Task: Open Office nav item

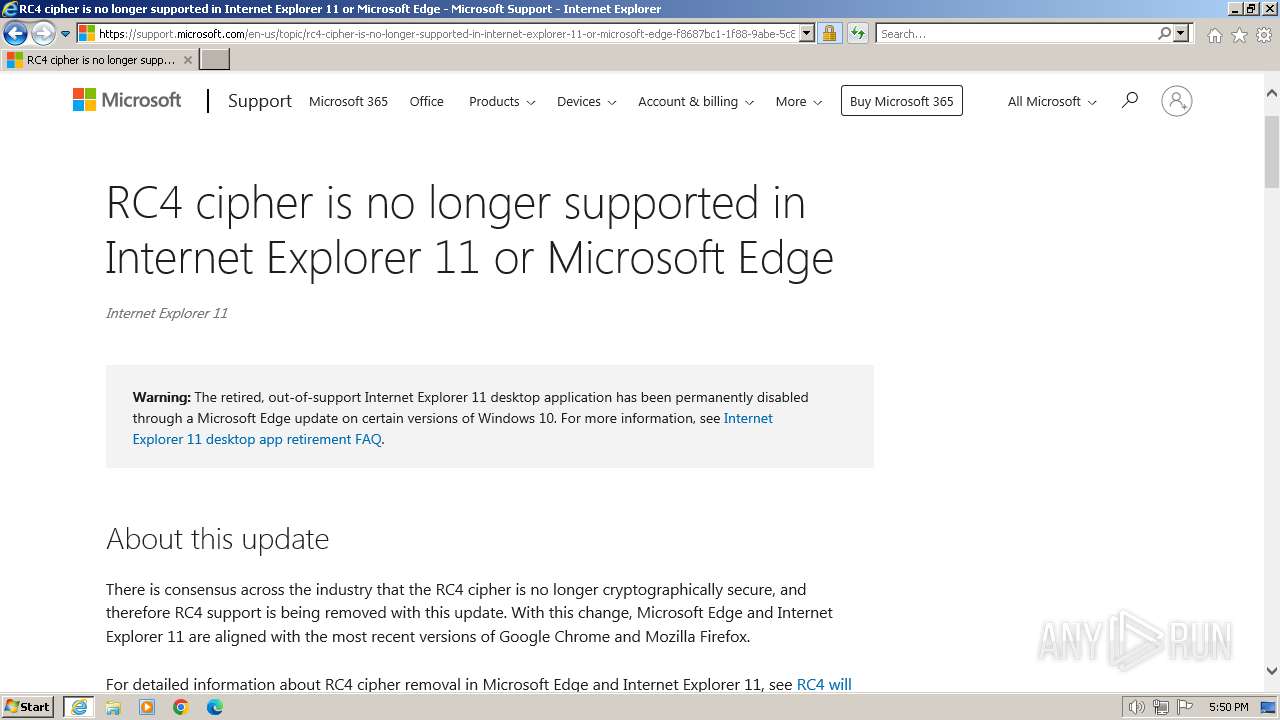Action: click(427, 101)
